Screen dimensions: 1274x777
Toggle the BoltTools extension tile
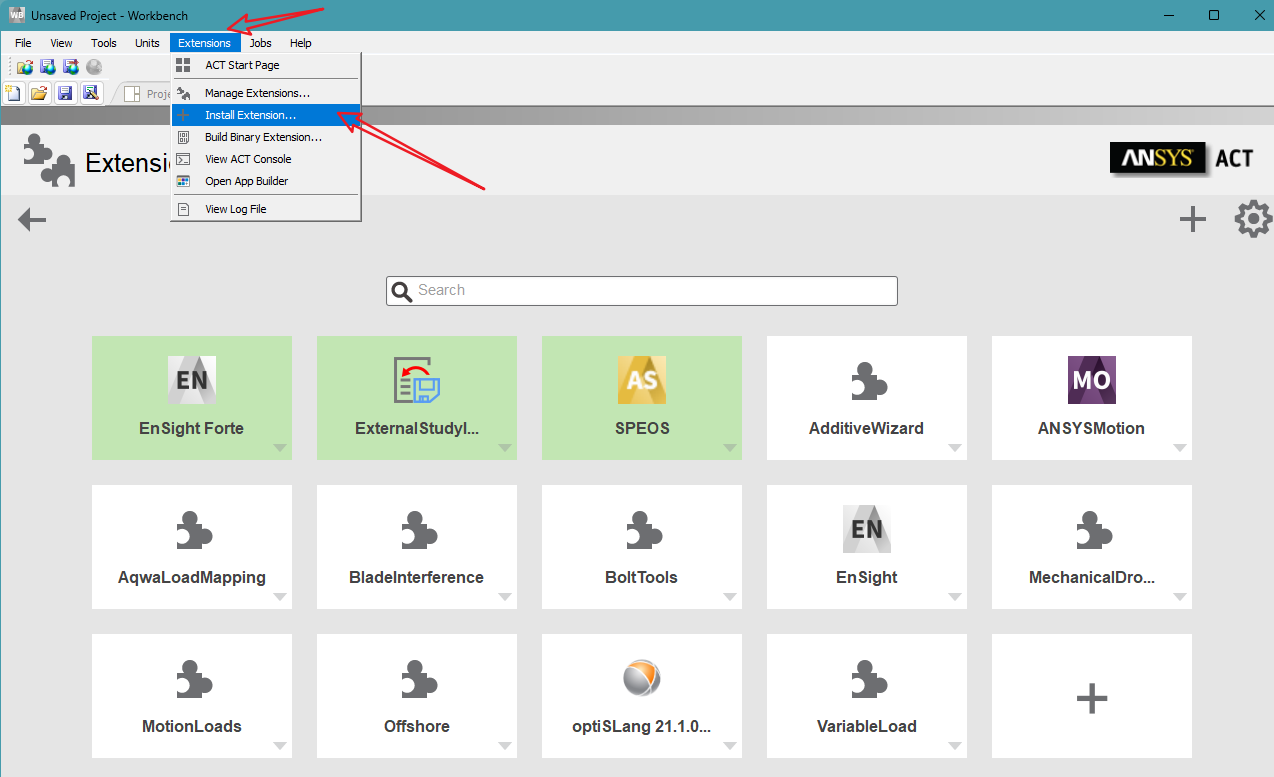tap(641, 546)
